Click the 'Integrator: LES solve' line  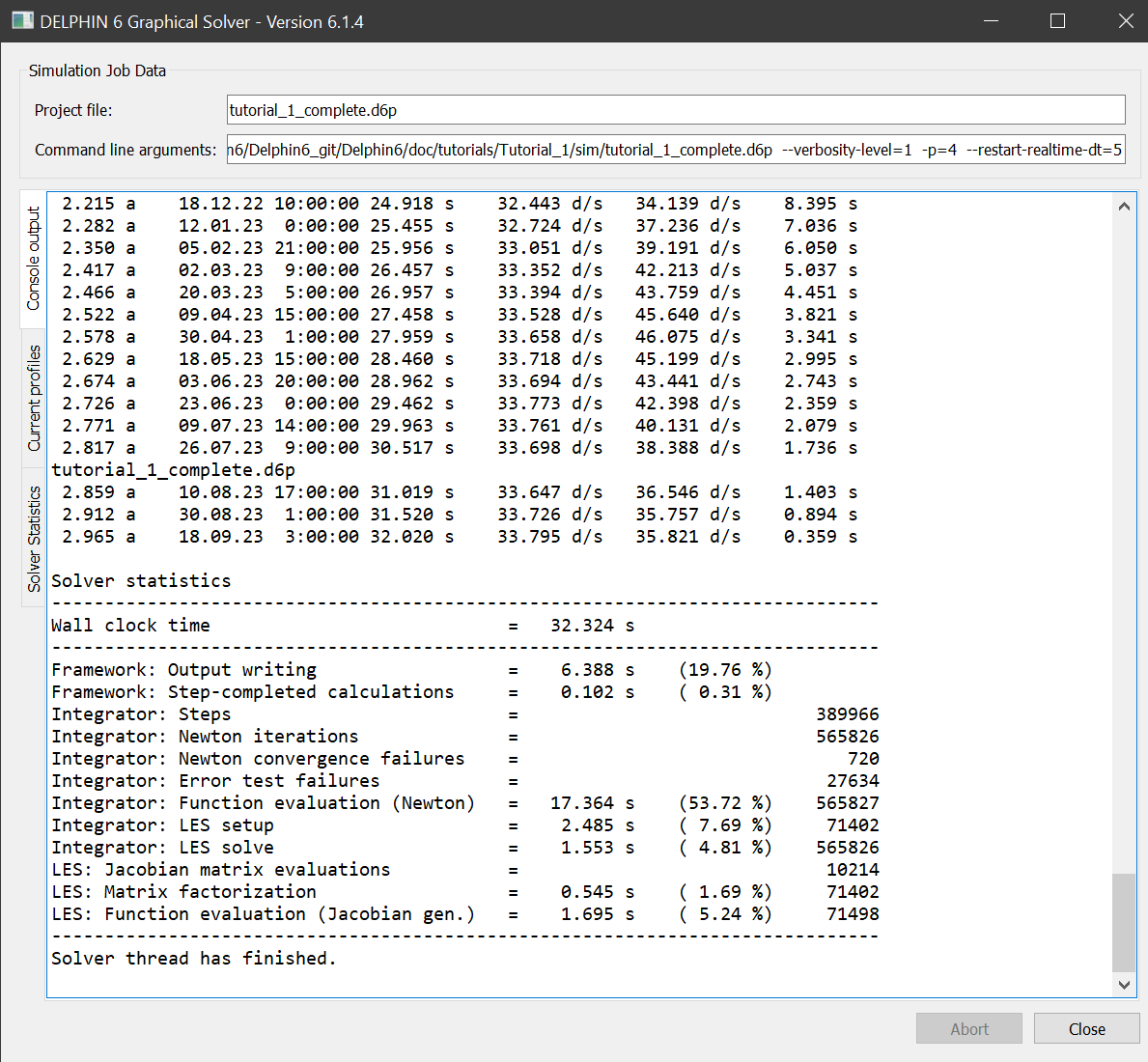[465, 848]
